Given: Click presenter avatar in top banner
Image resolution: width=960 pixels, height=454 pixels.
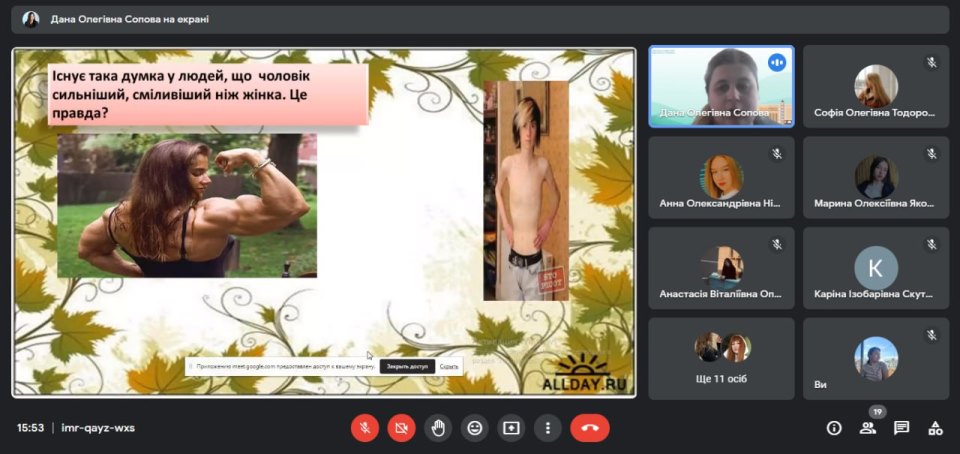Looking at the screenshot, I should pos(31,20).
